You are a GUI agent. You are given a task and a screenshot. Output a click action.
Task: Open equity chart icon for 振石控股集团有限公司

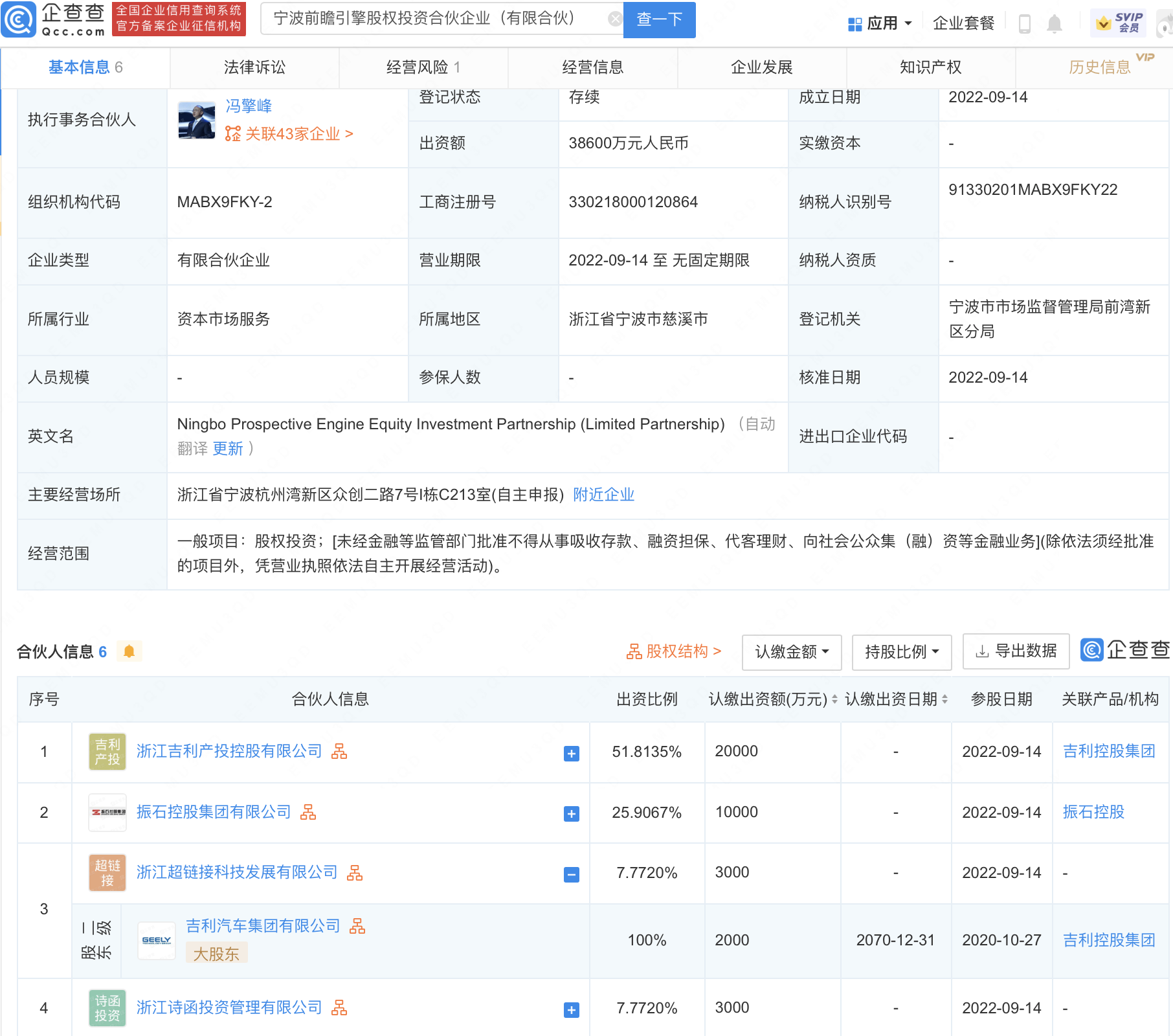tap(308, 812)
